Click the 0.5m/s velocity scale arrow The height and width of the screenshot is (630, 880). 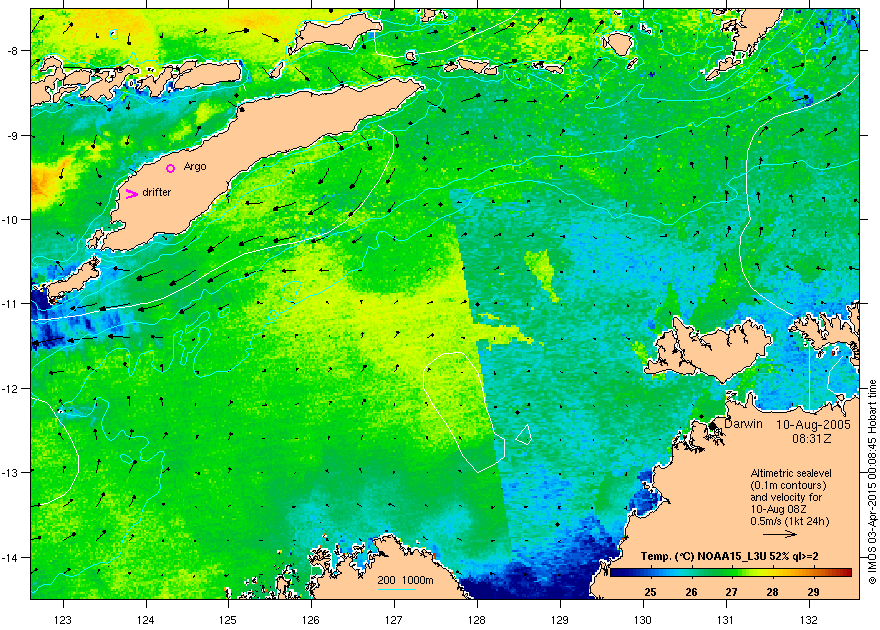(x=780, y=534)
